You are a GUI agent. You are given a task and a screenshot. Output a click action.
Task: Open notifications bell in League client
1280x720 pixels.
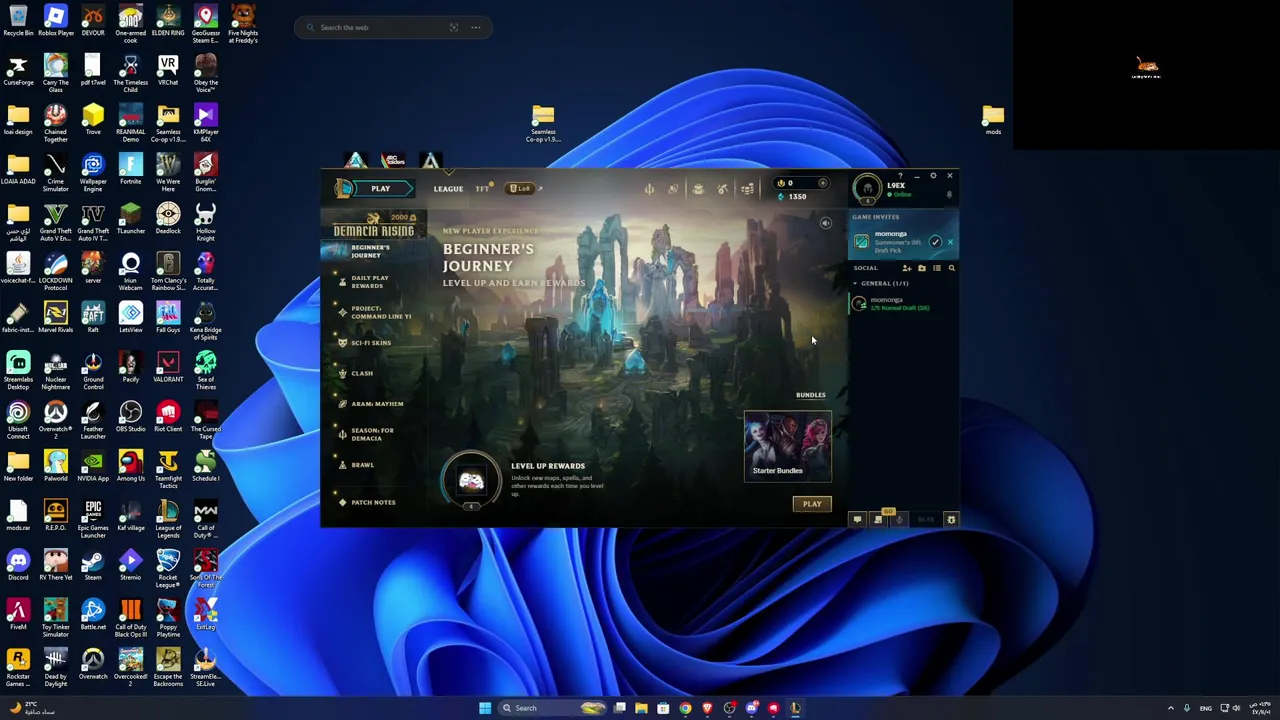(x=949, y=195)
